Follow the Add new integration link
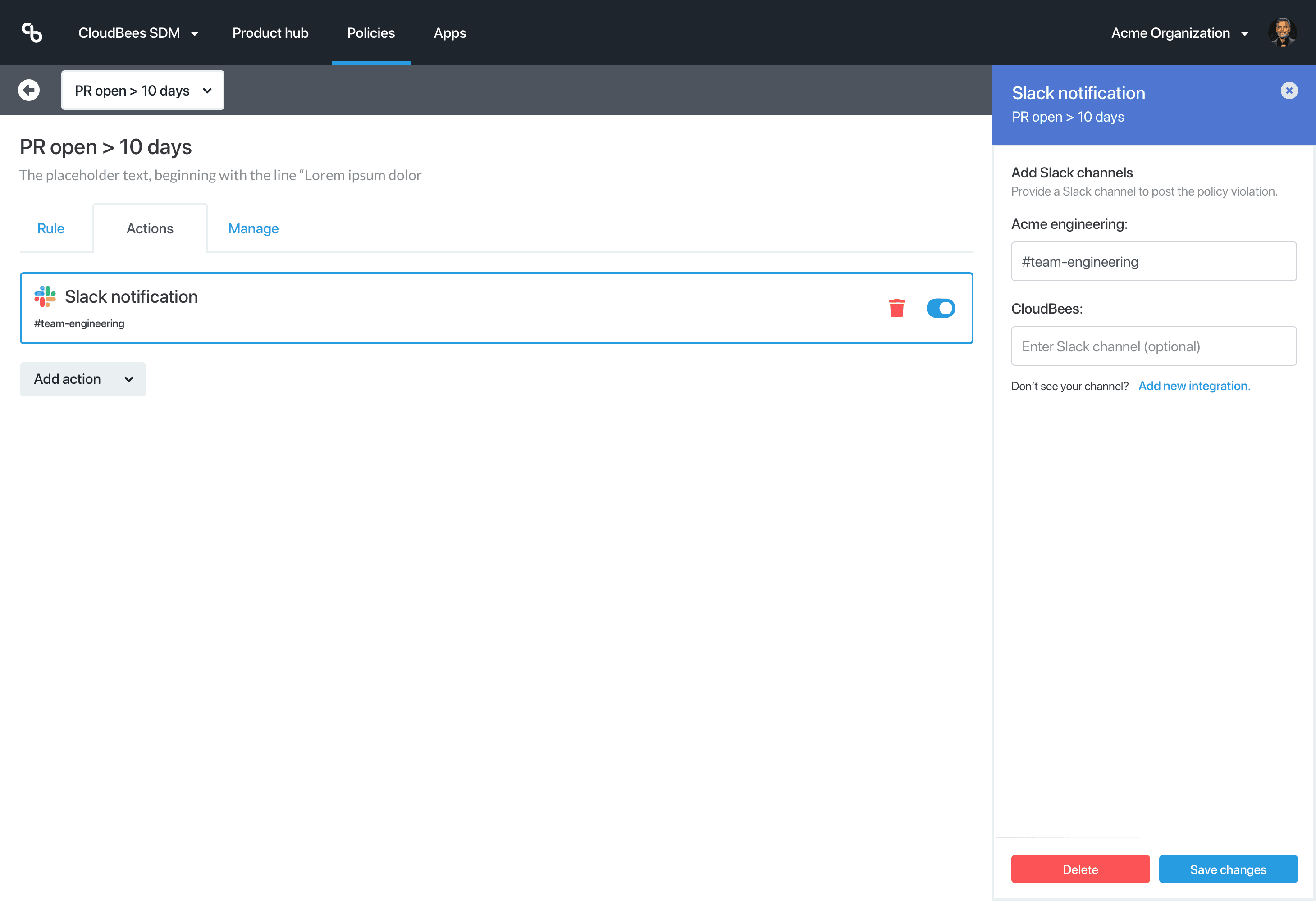Image resolution: width=1316 pixels, height=901 pixels. click(1194, 386)
